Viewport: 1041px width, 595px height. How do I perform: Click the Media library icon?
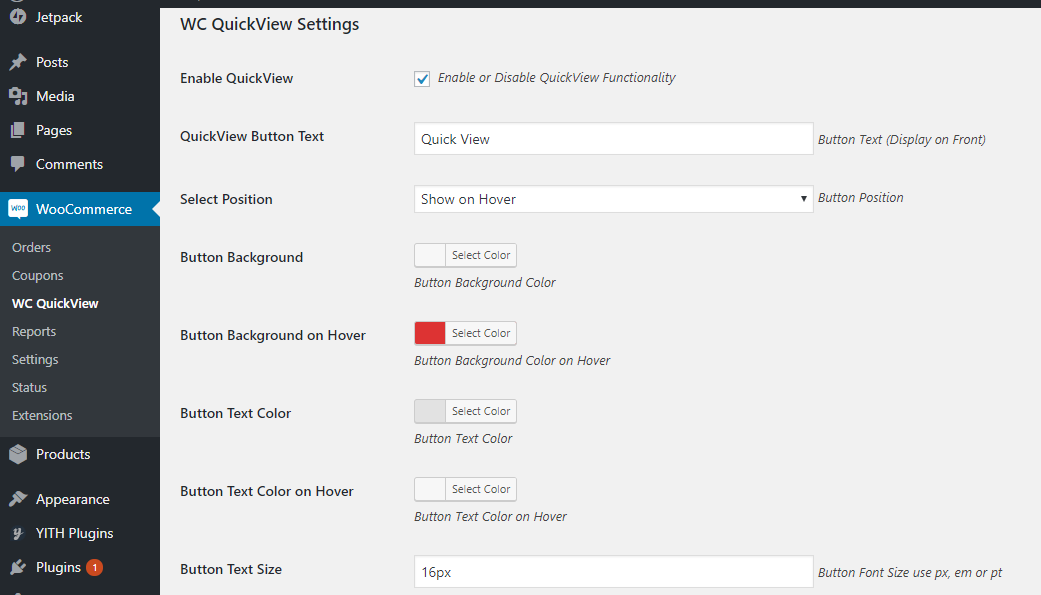(18, 96)
